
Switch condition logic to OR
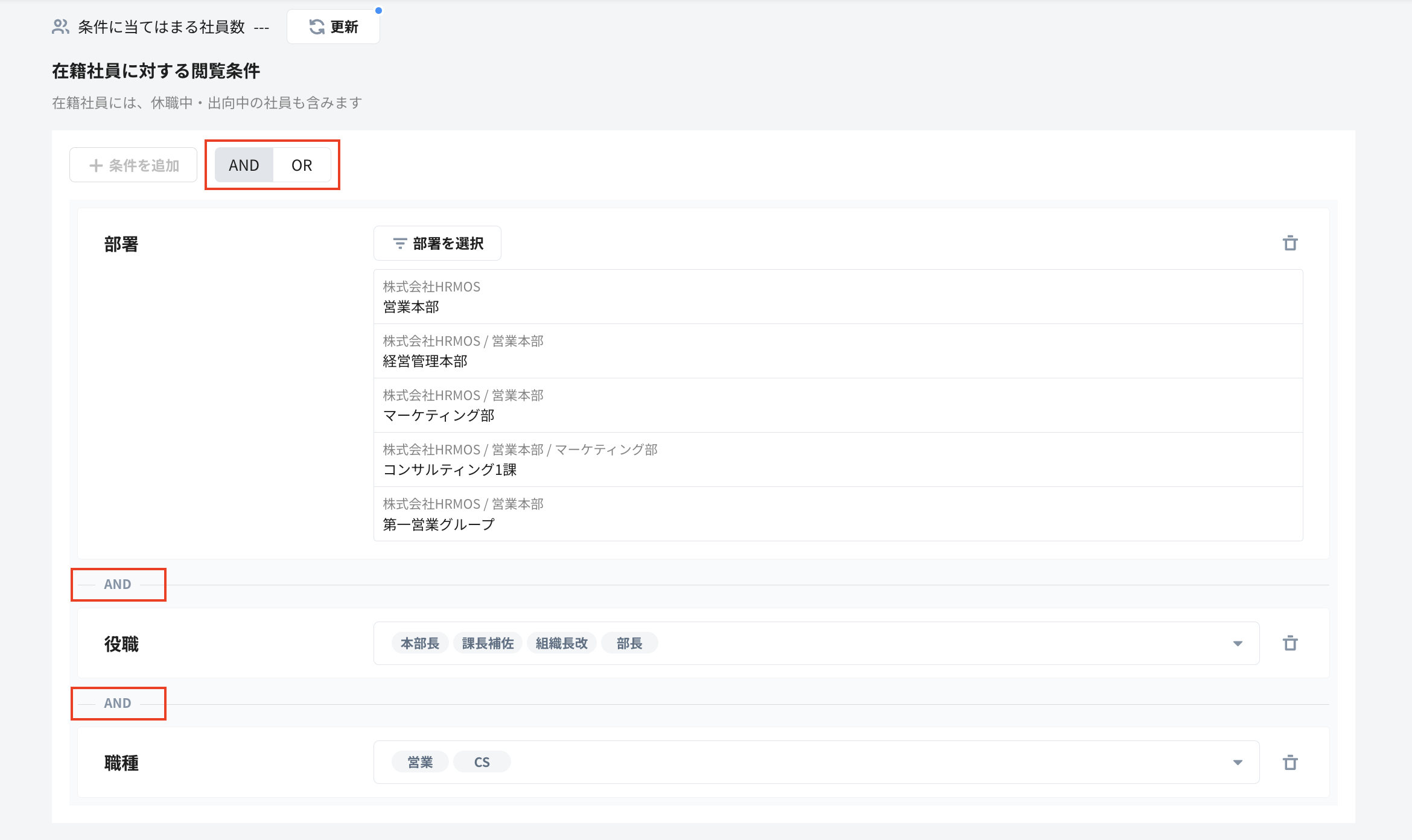(x=302, y=165)
